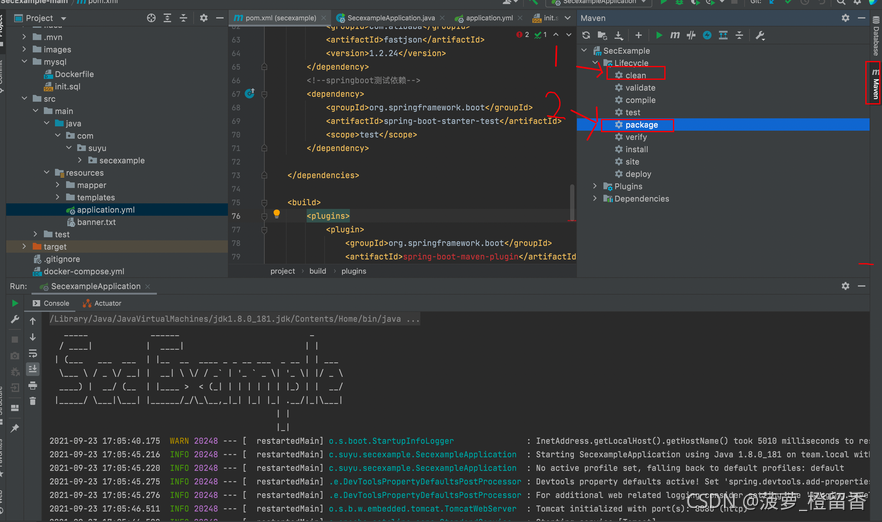Click build breadcrumb in editor
The height and width of the screenshot is (522, 882).
tap(318, 271)
